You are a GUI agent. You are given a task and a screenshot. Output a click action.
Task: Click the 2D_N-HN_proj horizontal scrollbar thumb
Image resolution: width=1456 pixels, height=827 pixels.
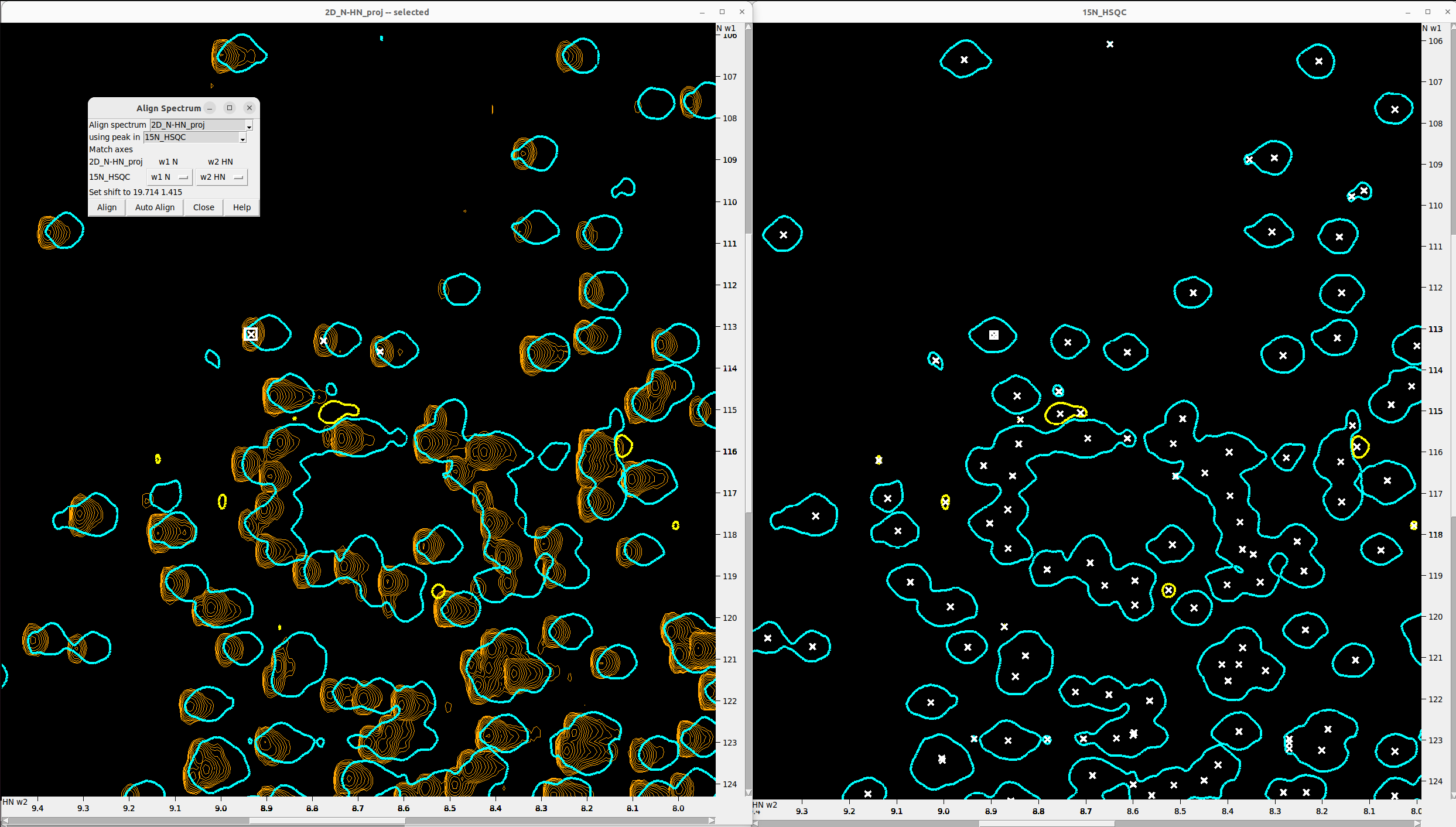coord(327,821)
